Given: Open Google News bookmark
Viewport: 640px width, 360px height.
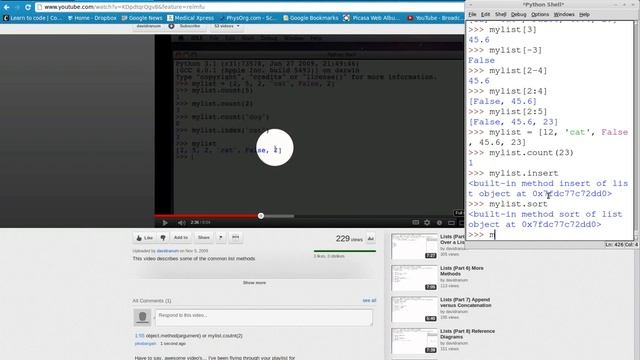Looking at the screenshot, I should pyautogui.click(x=142, y=18).
